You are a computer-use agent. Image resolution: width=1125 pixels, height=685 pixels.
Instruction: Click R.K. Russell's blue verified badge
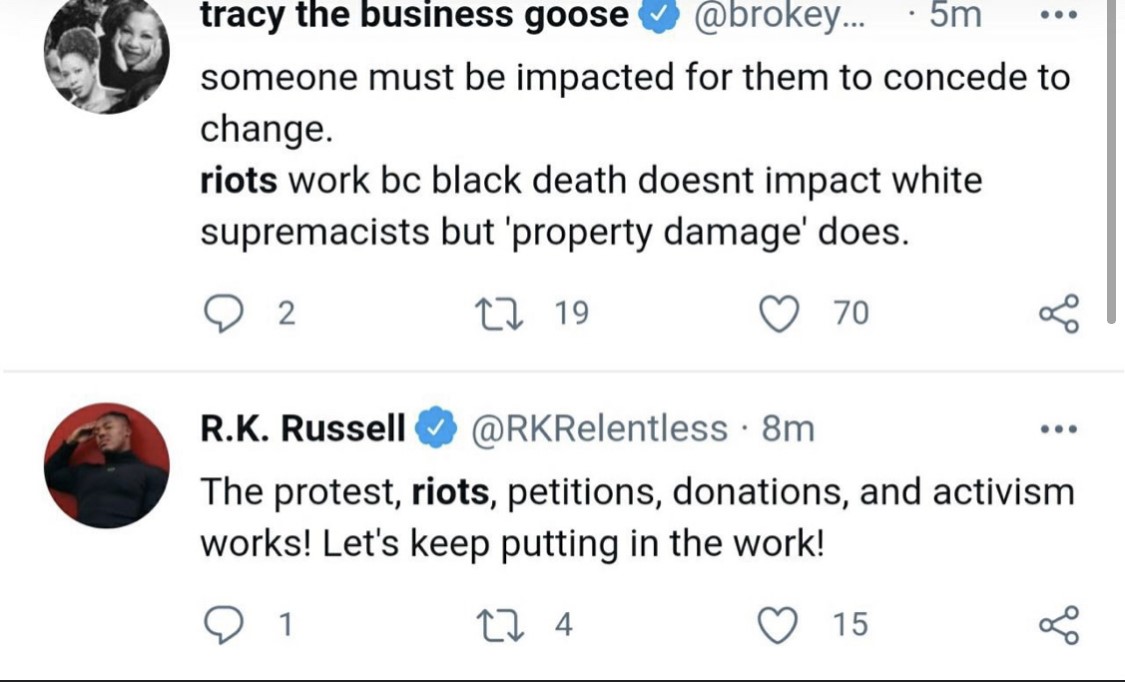point(432,429)
